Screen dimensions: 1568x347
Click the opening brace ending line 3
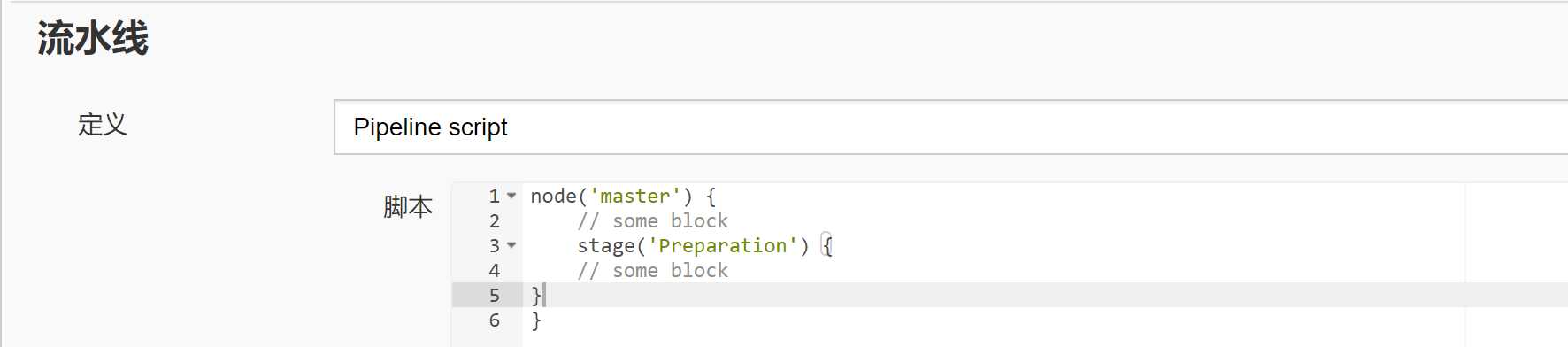(827, 245)
